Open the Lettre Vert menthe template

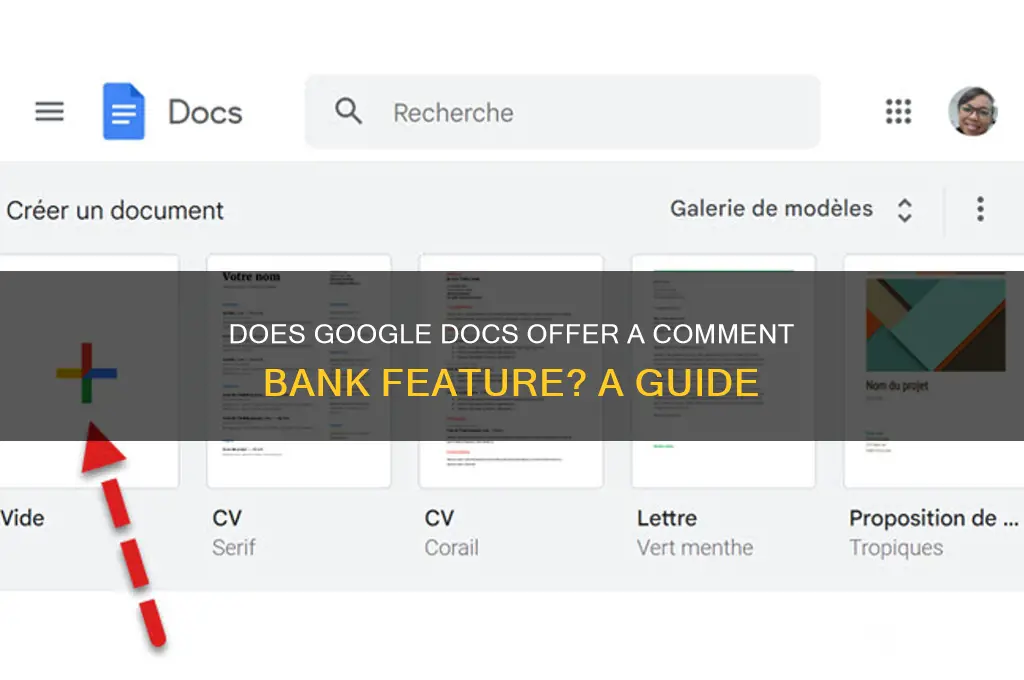[724, 371]
